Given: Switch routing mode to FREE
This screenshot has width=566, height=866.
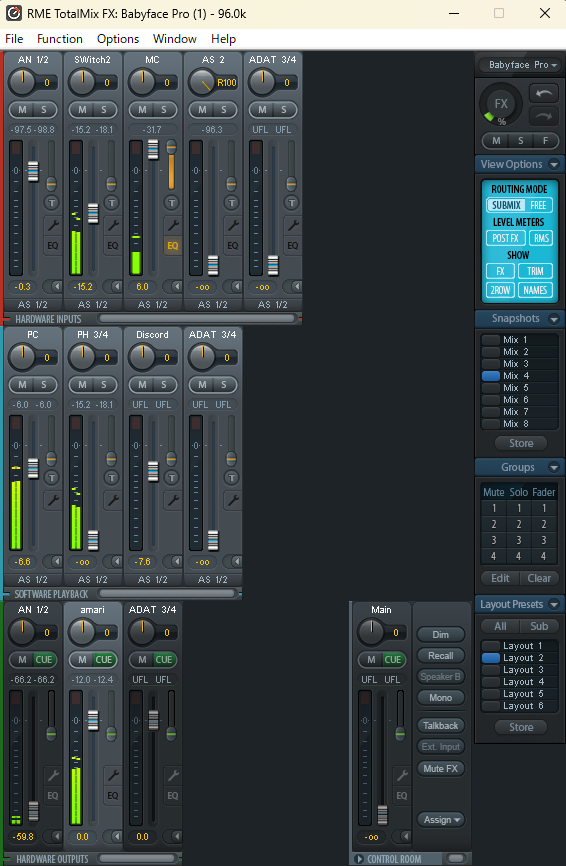Looking at the screenshot, I should click(538, 205).
